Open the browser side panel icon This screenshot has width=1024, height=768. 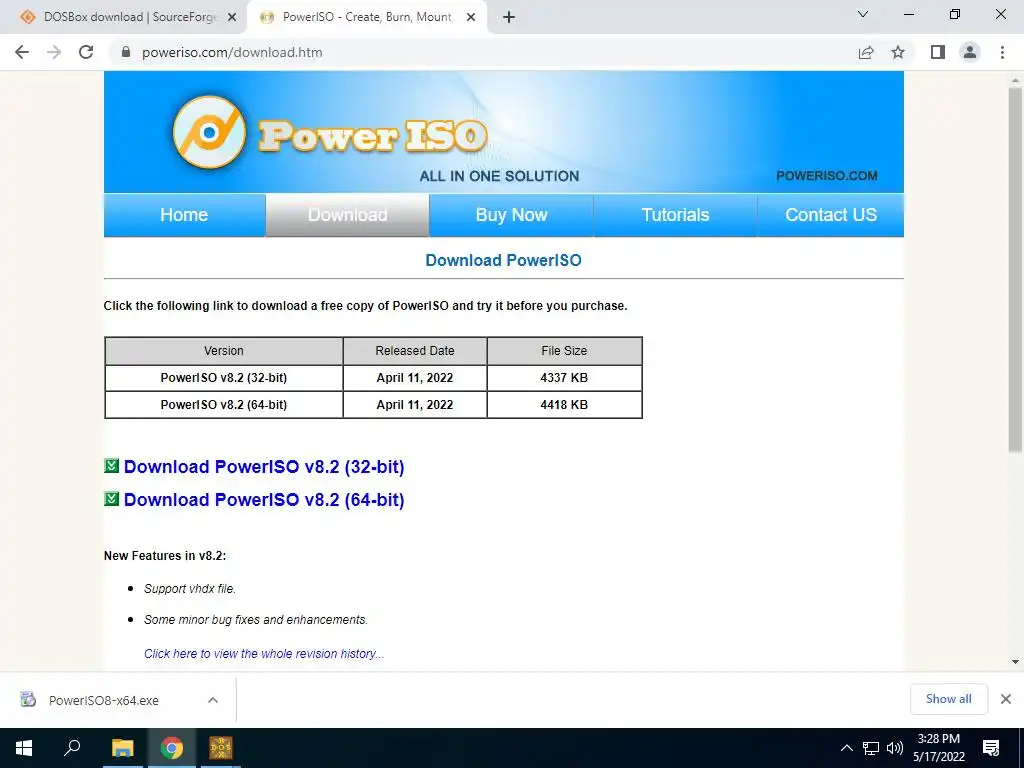tap(938, 52)
